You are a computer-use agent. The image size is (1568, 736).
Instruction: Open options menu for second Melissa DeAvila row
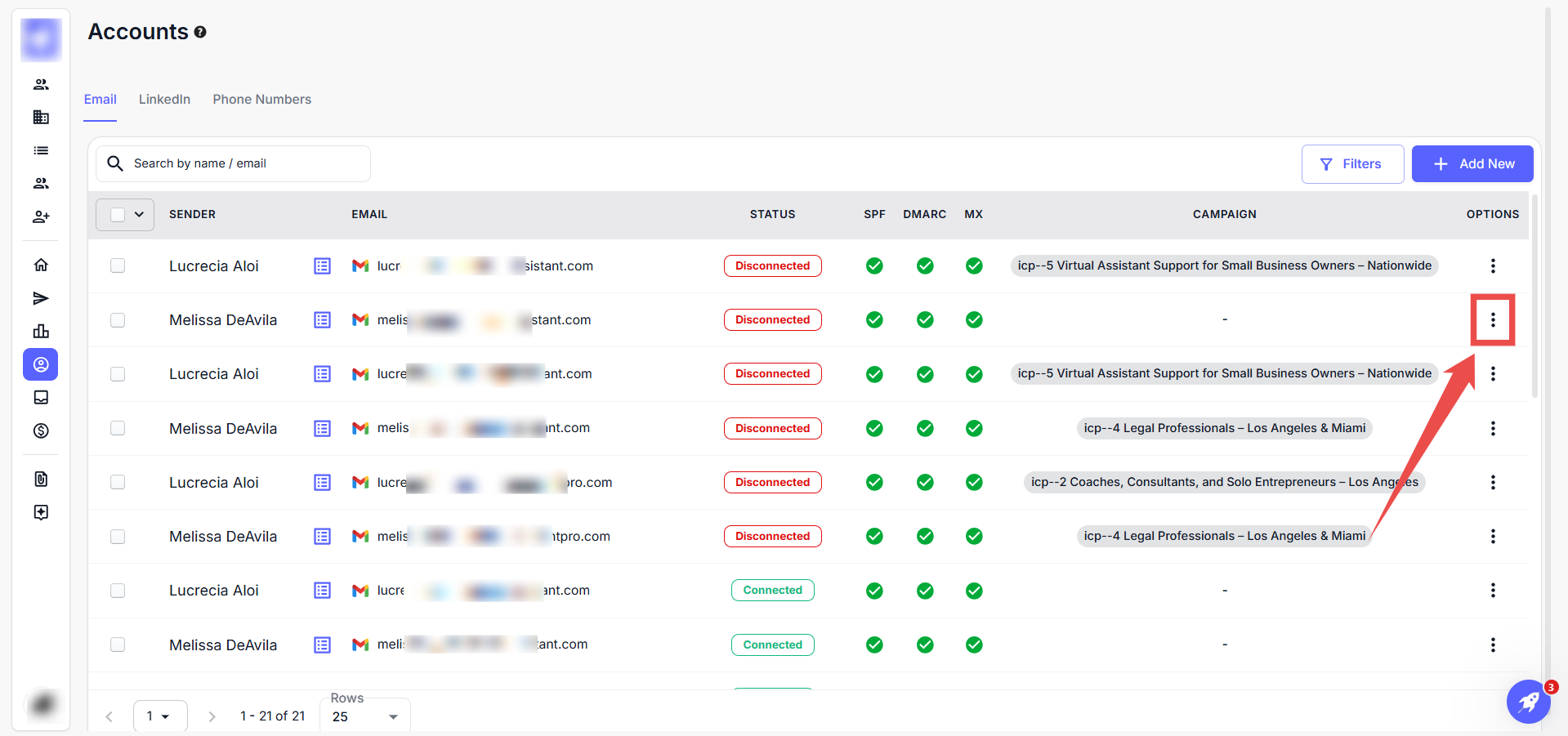pyautogui.click(x=1492, y=428)
